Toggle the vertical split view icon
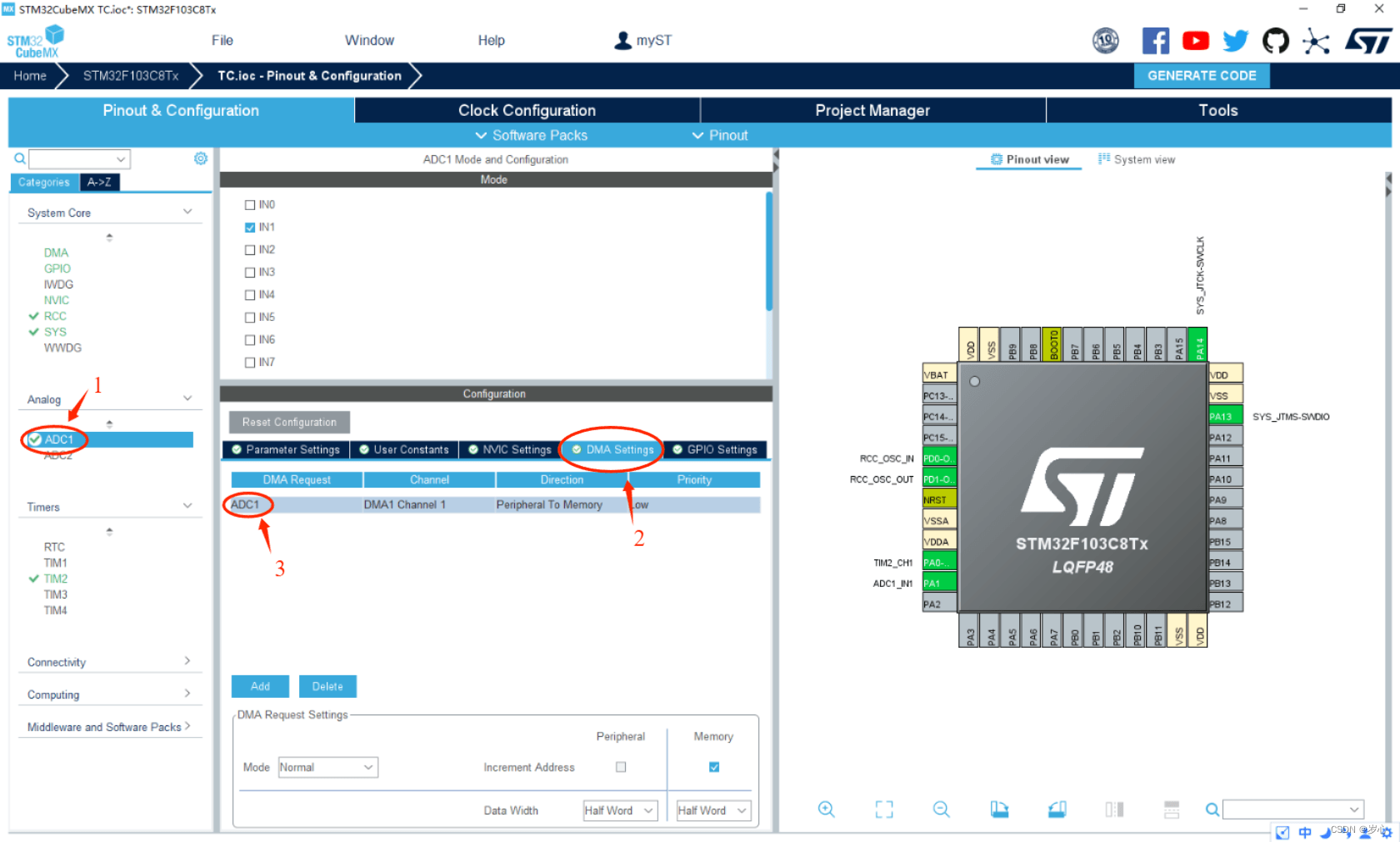Viewport: 1400px width, 842px height. [1114, 809]
